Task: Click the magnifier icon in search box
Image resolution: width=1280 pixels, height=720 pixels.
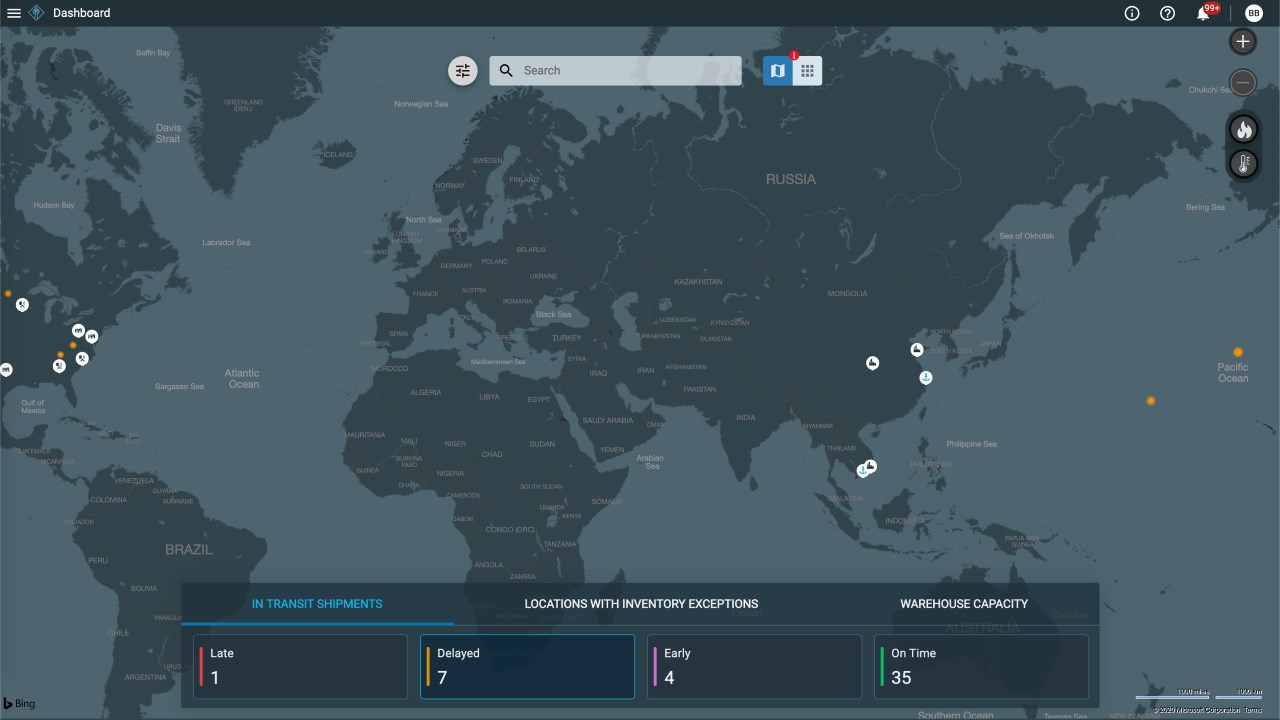Action: (506, 70)
